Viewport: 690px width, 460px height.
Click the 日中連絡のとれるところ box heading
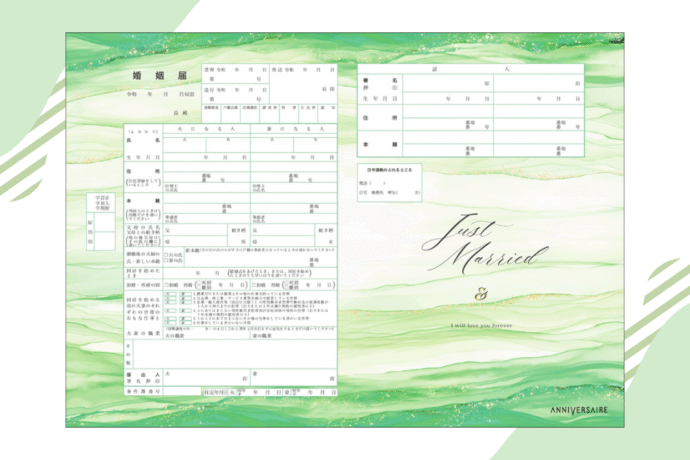[x=389, y=170]
